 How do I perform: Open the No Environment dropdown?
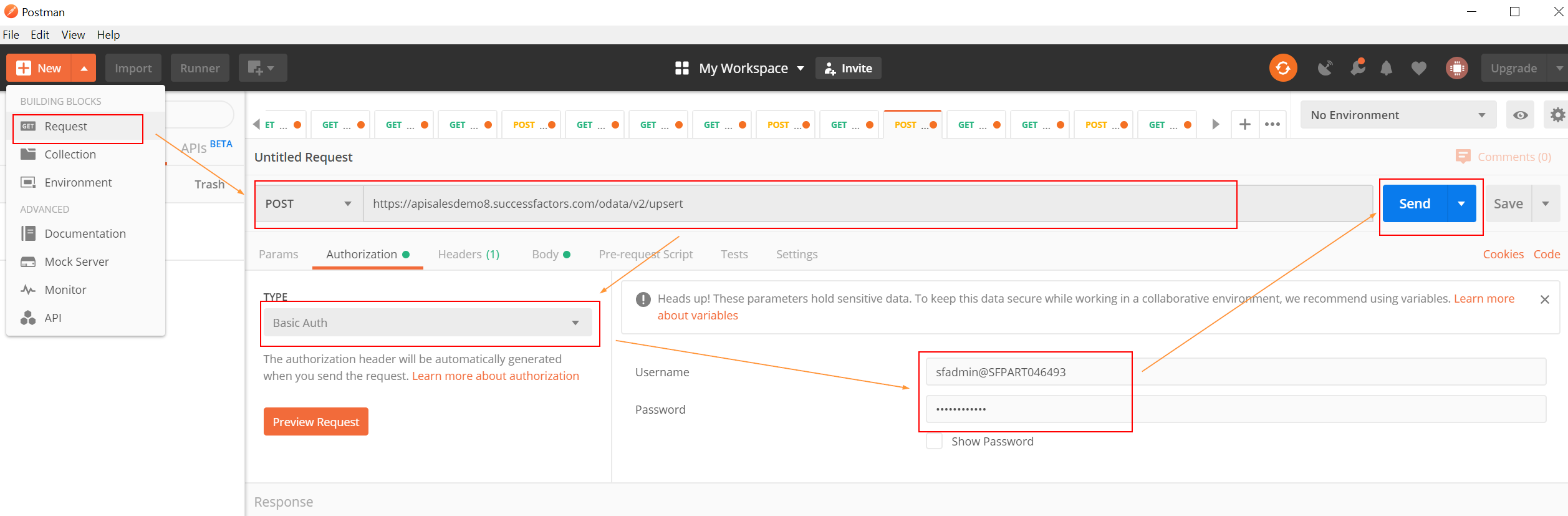tap(1398, 115)
